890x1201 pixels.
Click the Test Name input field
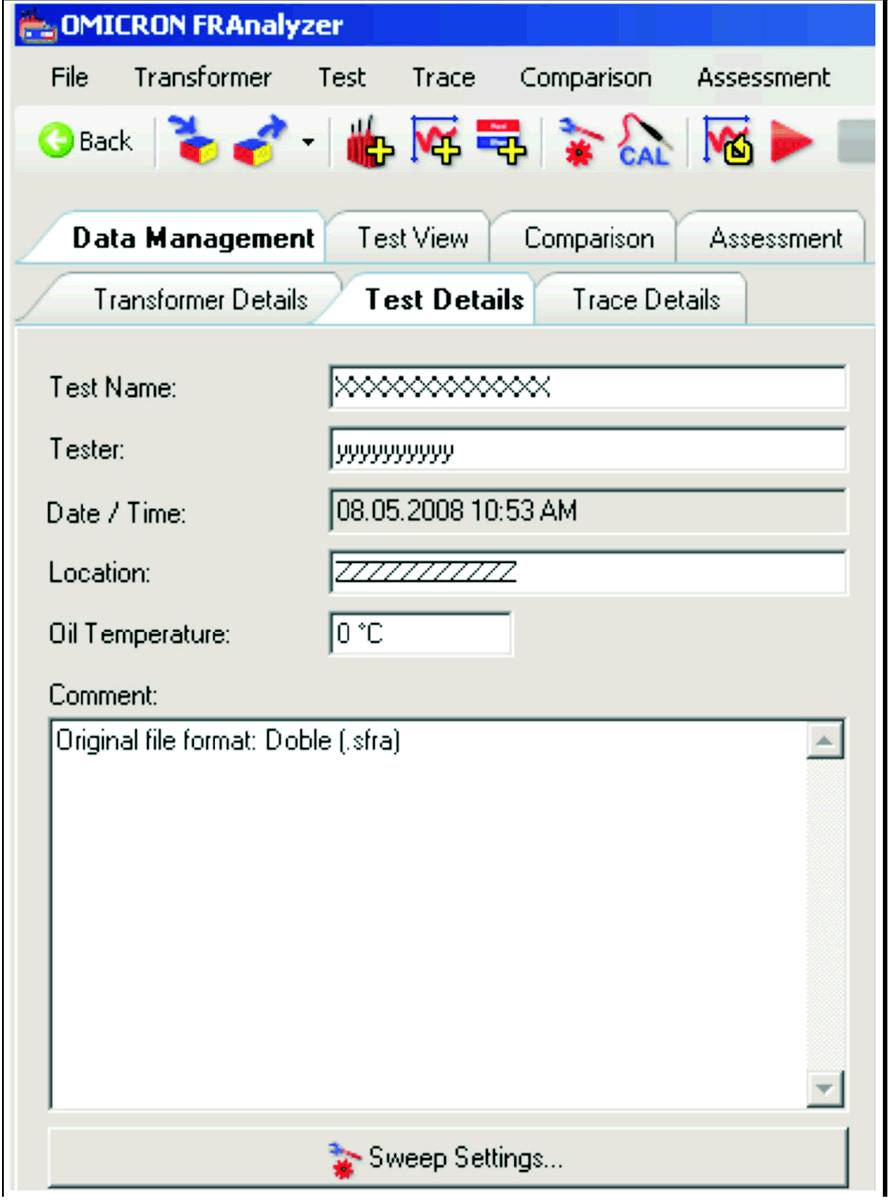click(588, 387)
